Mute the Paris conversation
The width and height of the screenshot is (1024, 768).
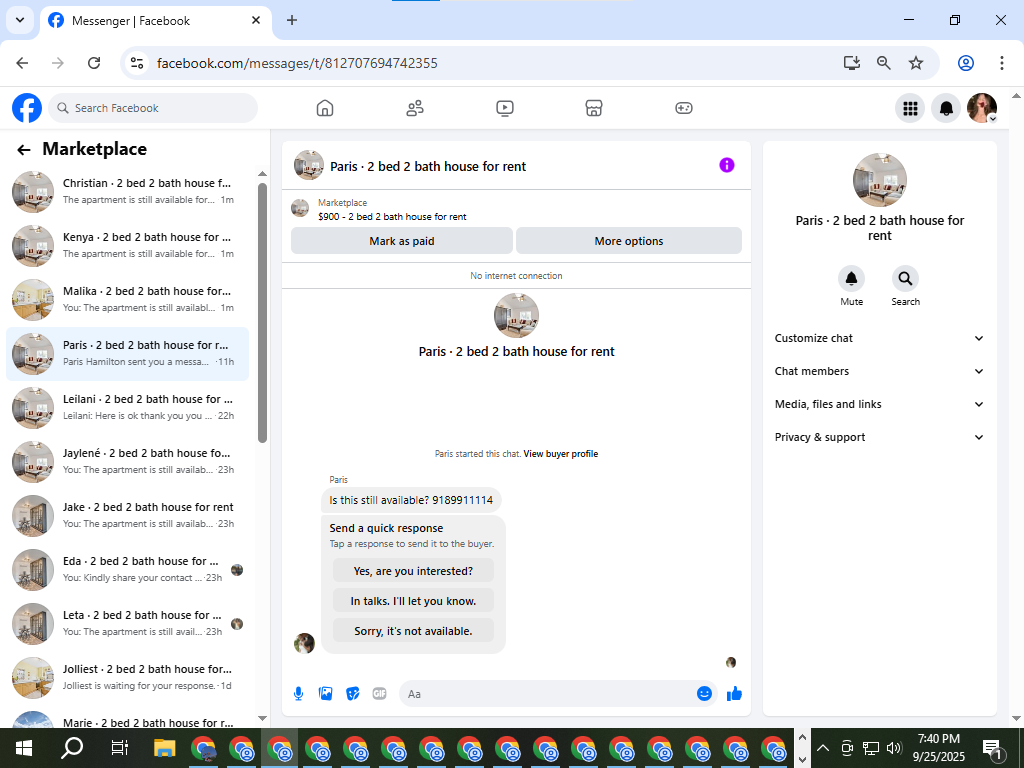(x=852, y=279)
